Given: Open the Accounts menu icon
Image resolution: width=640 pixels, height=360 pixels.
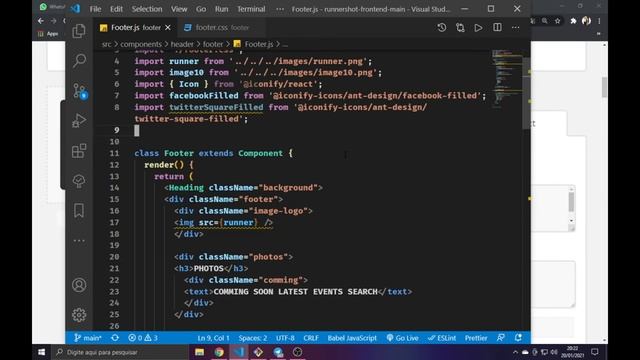Looking at the screenshot, I should [79, 285].
